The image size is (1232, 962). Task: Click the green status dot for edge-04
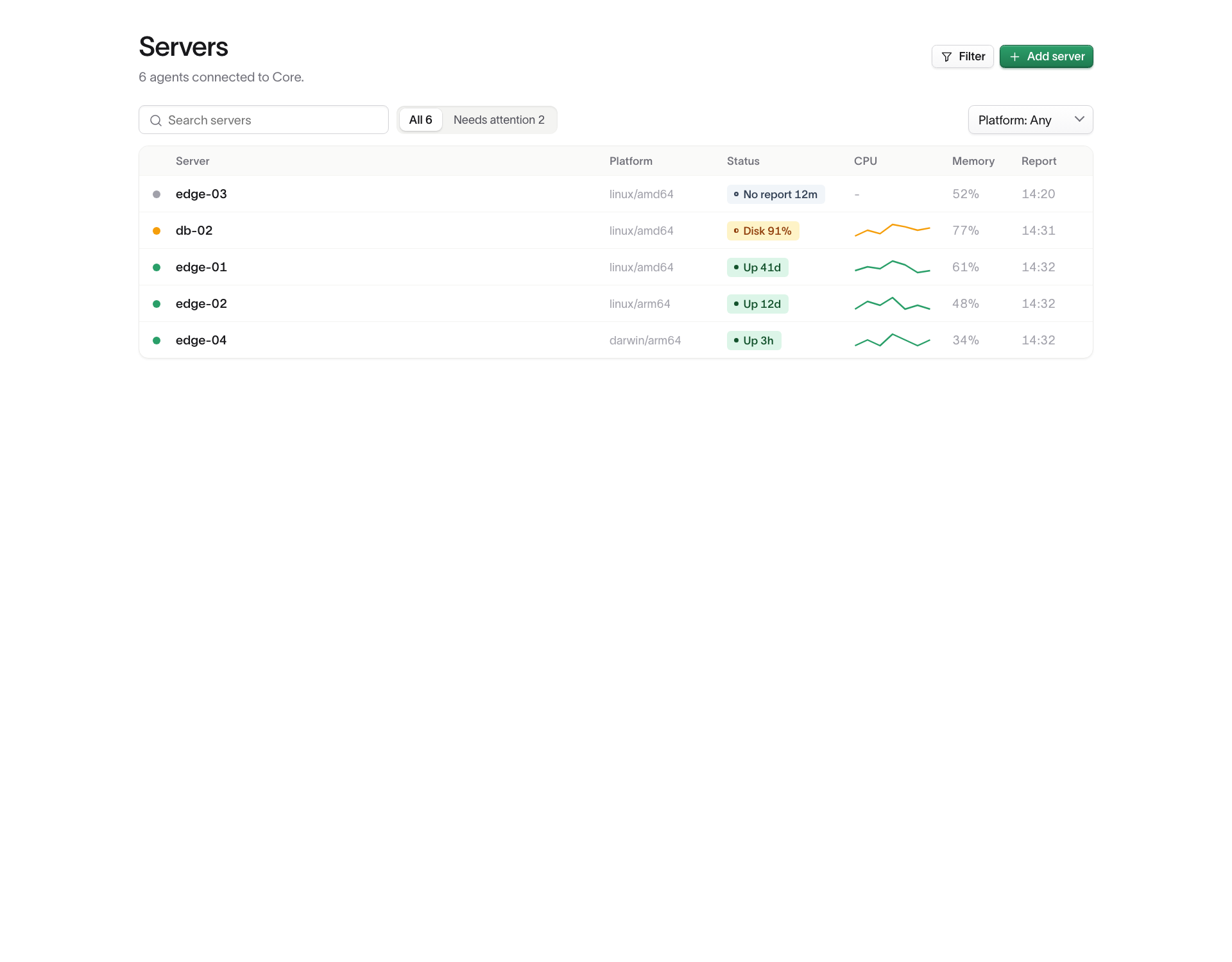coord(157,341)
